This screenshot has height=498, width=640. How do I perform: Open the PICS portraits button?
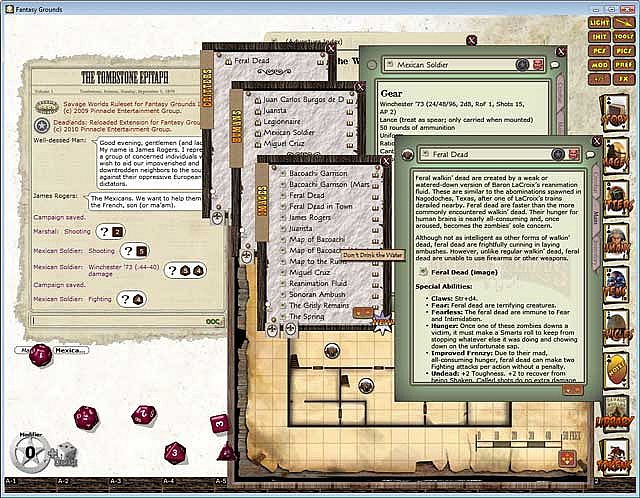624,51
